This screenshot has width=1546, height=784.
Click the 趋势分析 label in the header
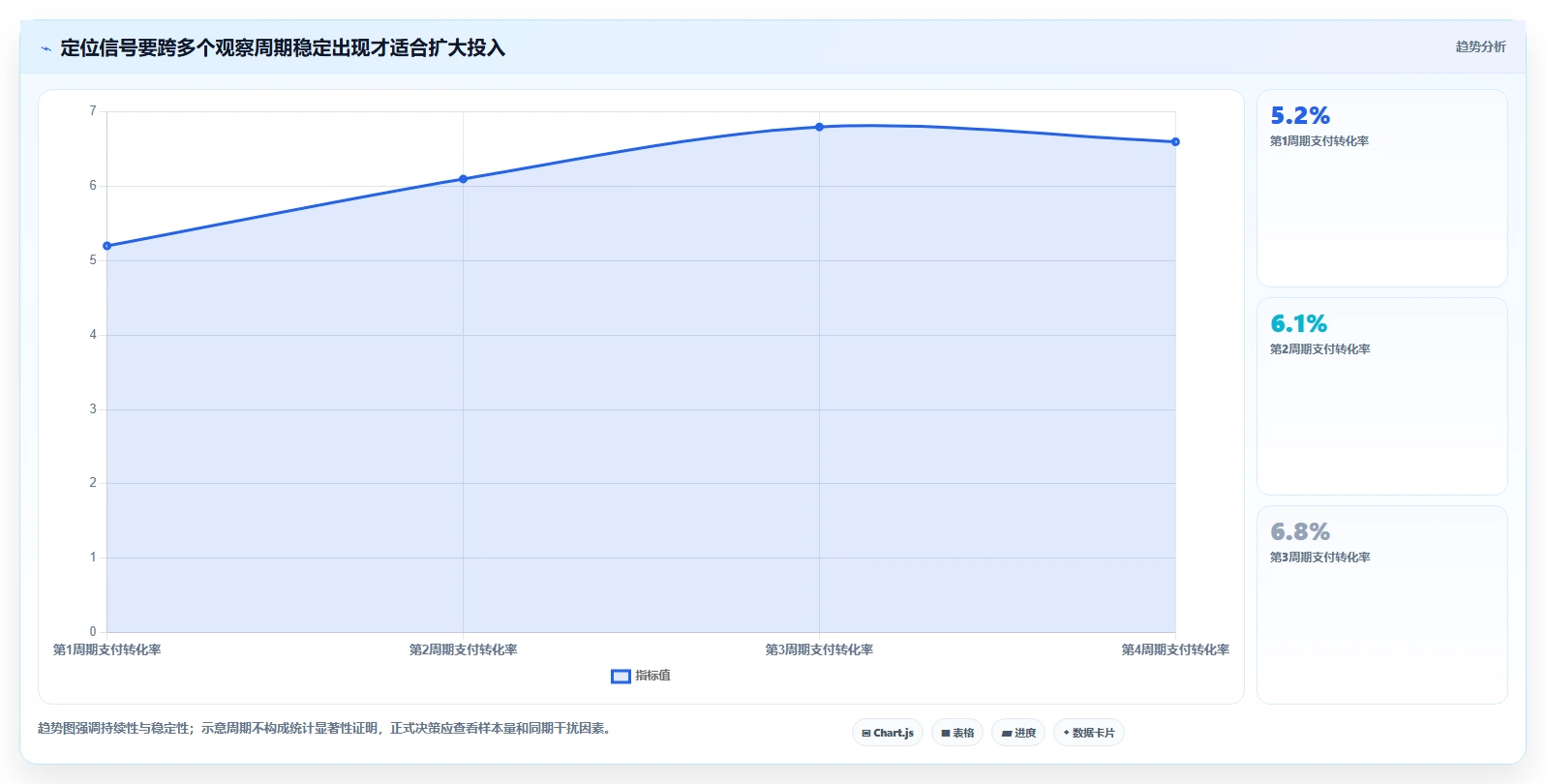pyautogui.click(x=1480, y=46)
